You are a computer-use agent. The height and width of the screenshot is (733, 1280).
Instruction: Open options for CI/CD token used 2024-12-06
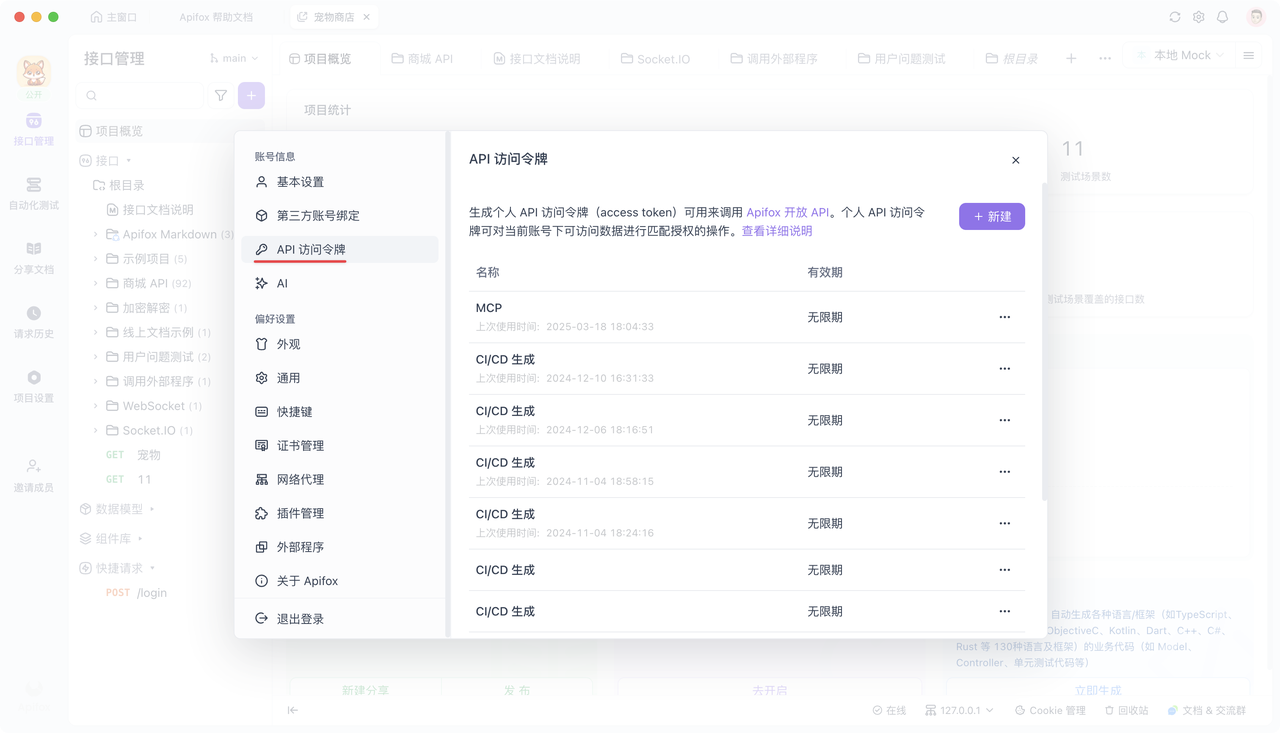pyautogui.click(x=1005, y=420)
